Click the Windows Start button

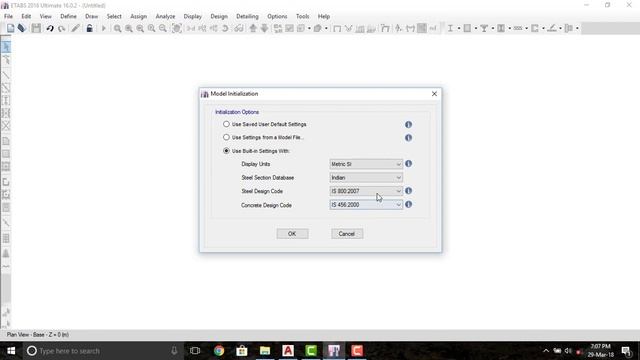pos(11,351)
